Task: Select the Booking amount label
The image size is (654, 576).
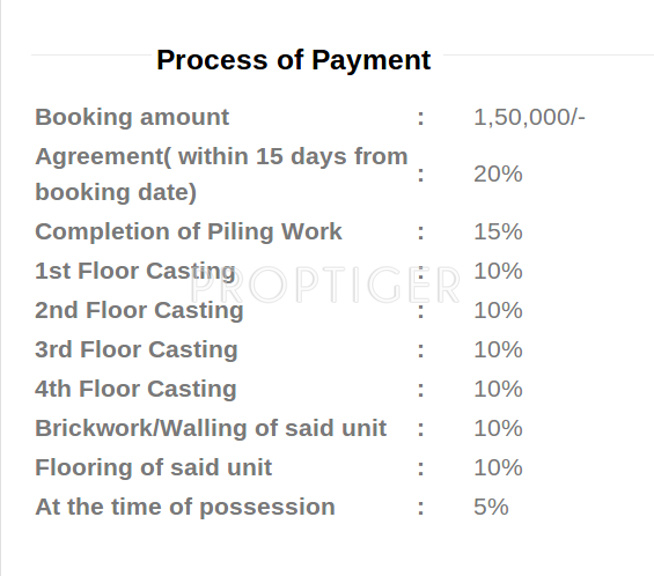Action: [x=132, y=117]
